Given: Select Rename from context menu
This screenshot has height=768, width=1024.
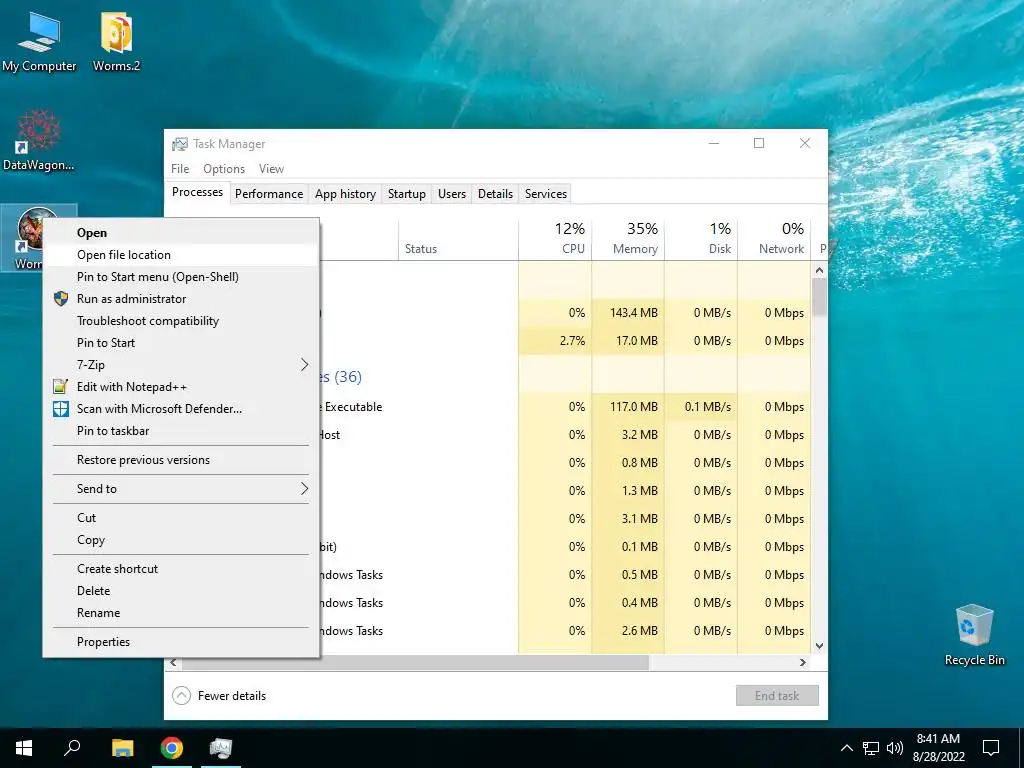Looking at the screenshot, I should [x=181, y=613].
